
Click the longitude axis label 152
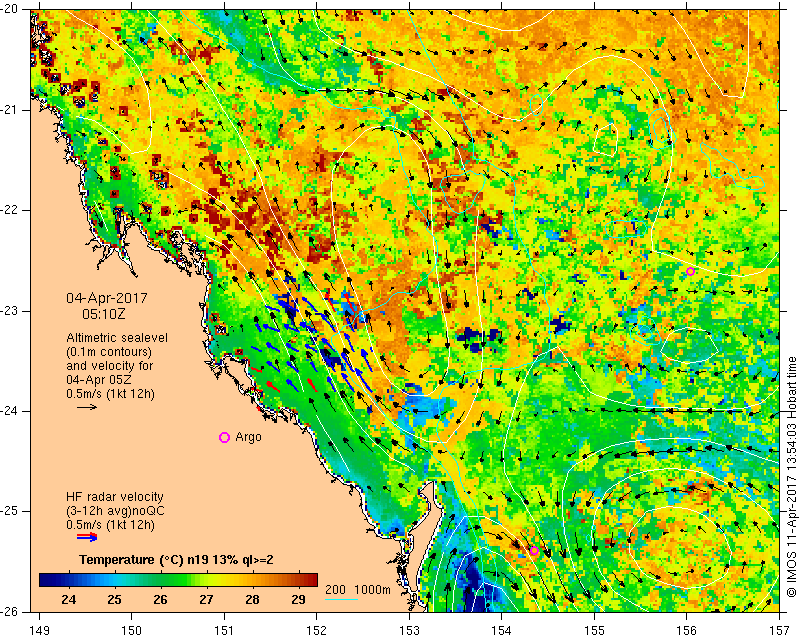[x=317, y=630]
